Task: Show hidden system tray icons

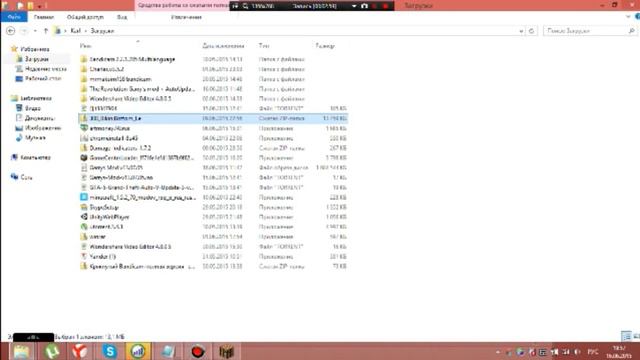Action: 498,351
